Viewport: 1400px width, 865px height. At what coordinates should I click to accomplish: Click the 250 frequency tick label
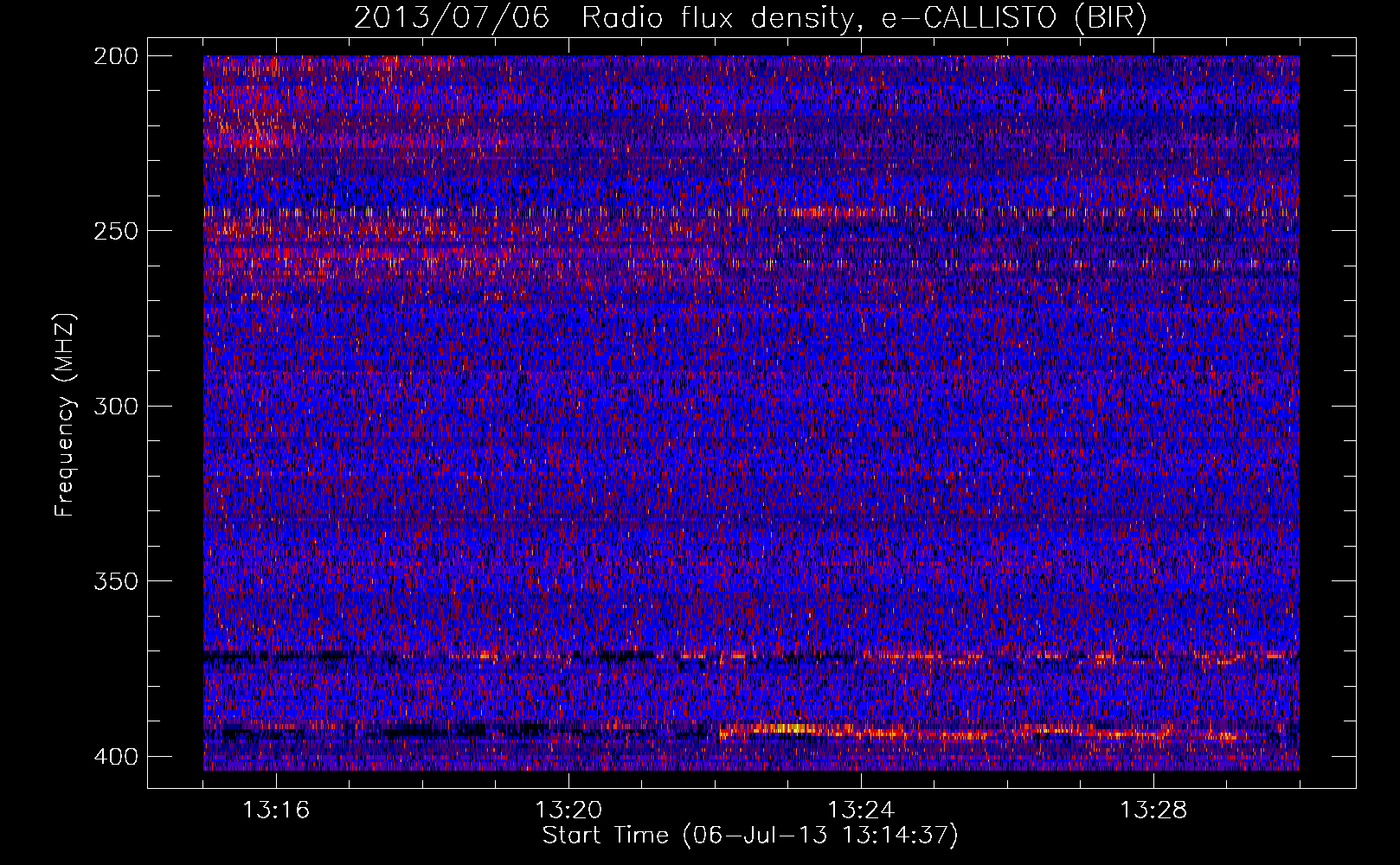pos(115,231)
